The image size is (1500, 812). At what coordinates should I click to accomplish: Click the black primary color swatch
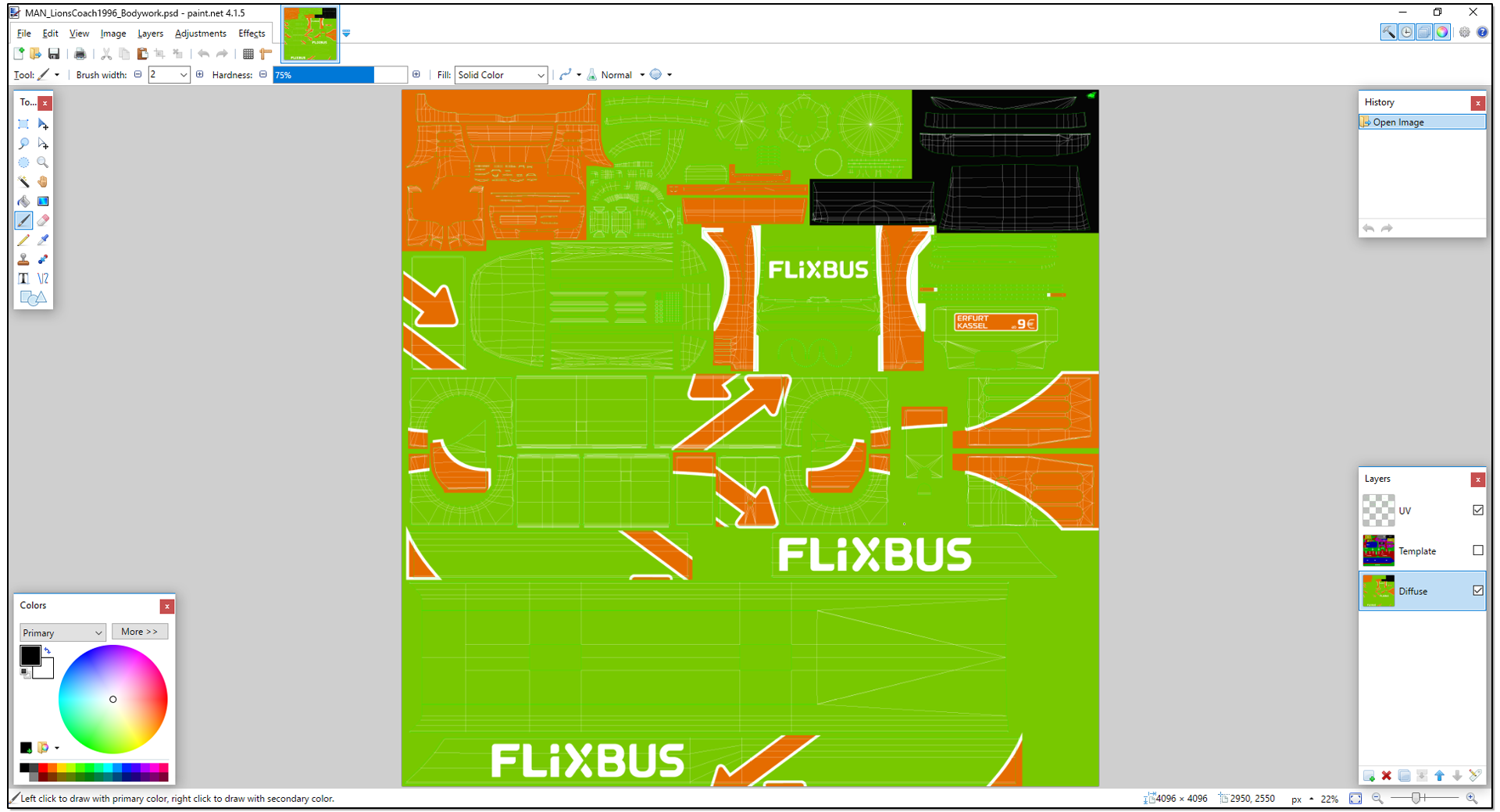coord(30,655)
